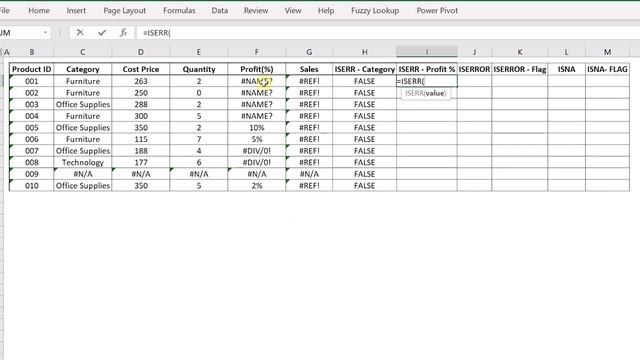Select column M header
This screenshot has height=360, width=640.
tap(607, 52)
